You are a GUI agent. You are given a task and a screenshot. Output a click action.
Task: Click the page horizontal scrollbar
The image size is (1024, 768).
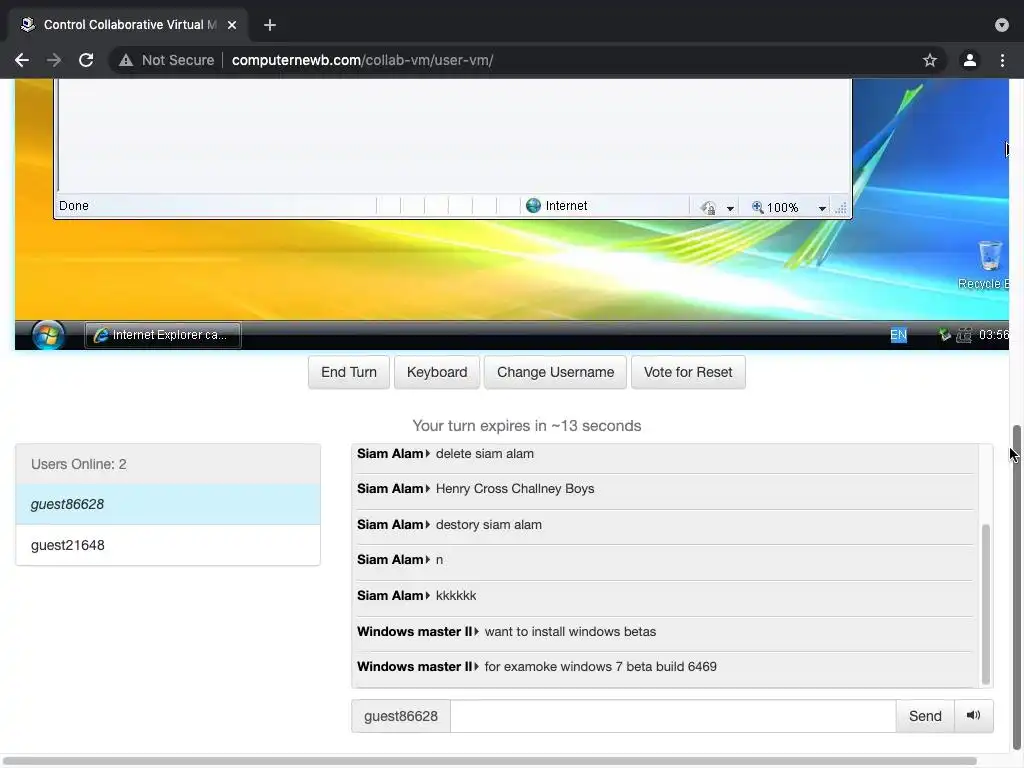click(x=490, y=761)
